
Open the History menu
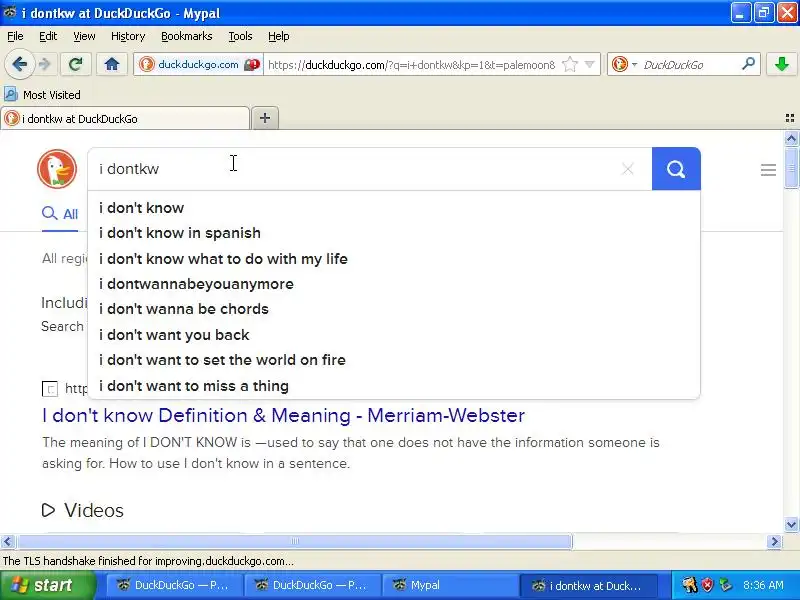[x=128, y=36]
